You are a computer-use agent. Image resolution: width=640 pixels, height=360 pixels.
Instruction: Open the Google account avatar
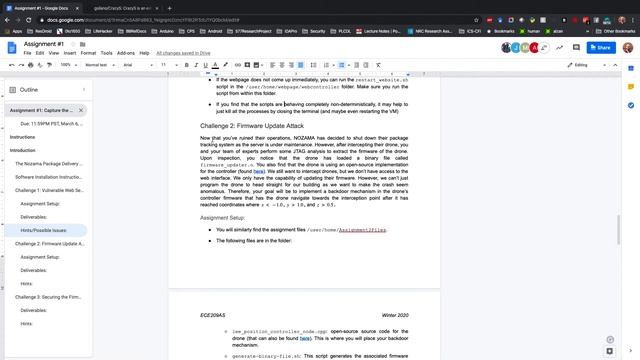pyautogui.click(x=628, y=48)
